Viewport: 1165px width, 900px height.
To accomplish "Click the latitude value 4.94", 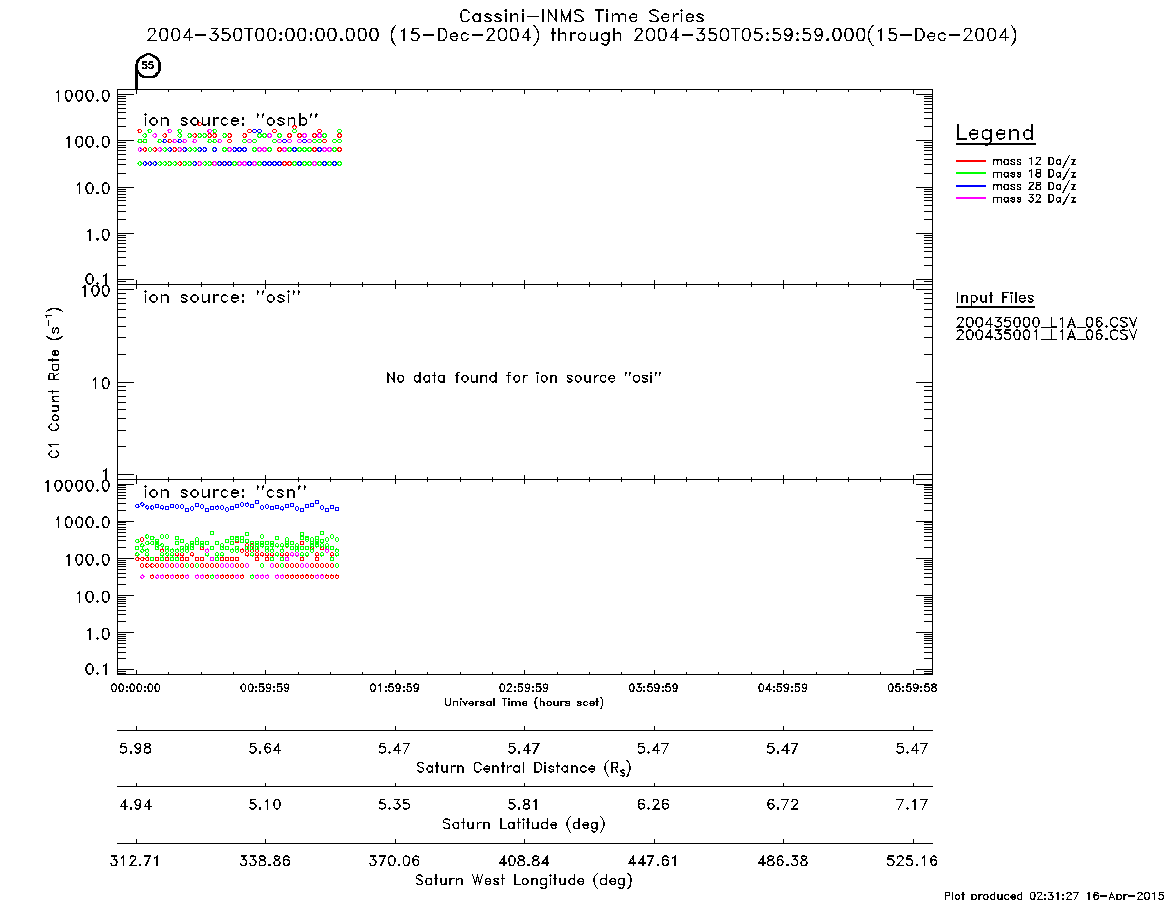I will pyautogui.click(x=135, y=805).
